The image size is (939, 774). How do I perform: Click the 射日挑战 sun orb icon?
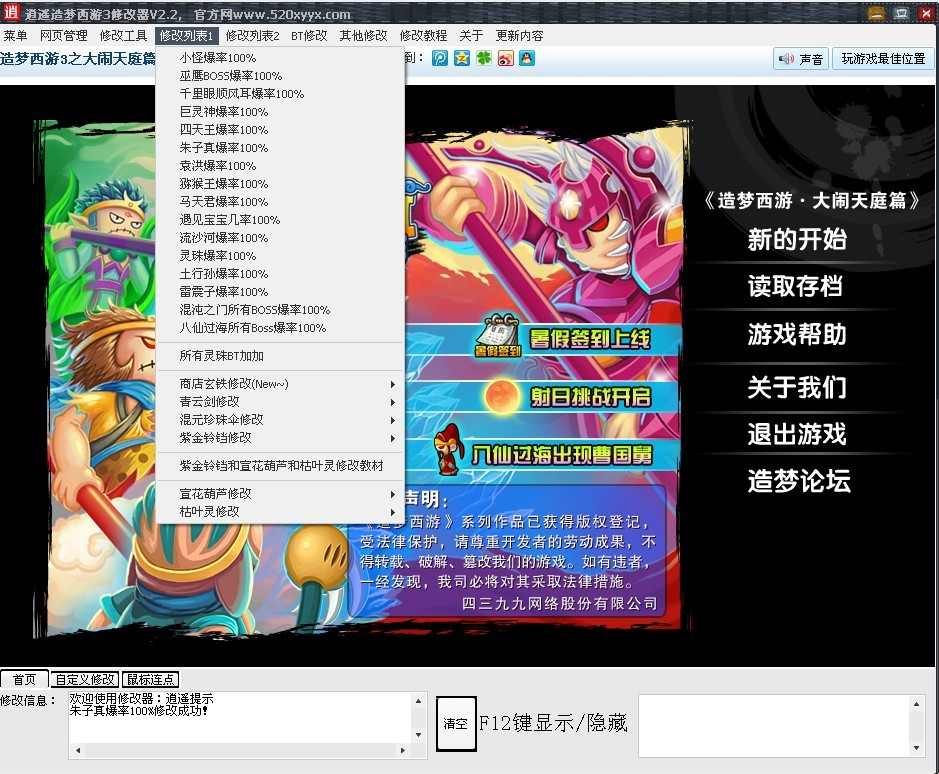click(x=501, y=397)
